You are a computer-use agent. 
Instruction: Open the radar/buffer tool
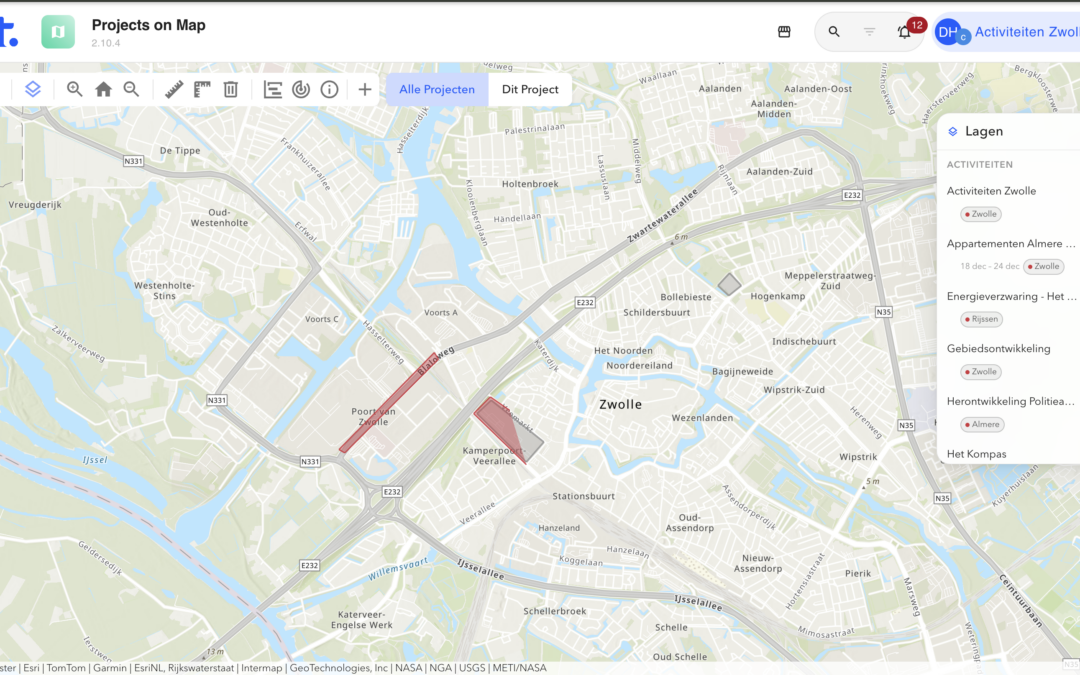301,89
